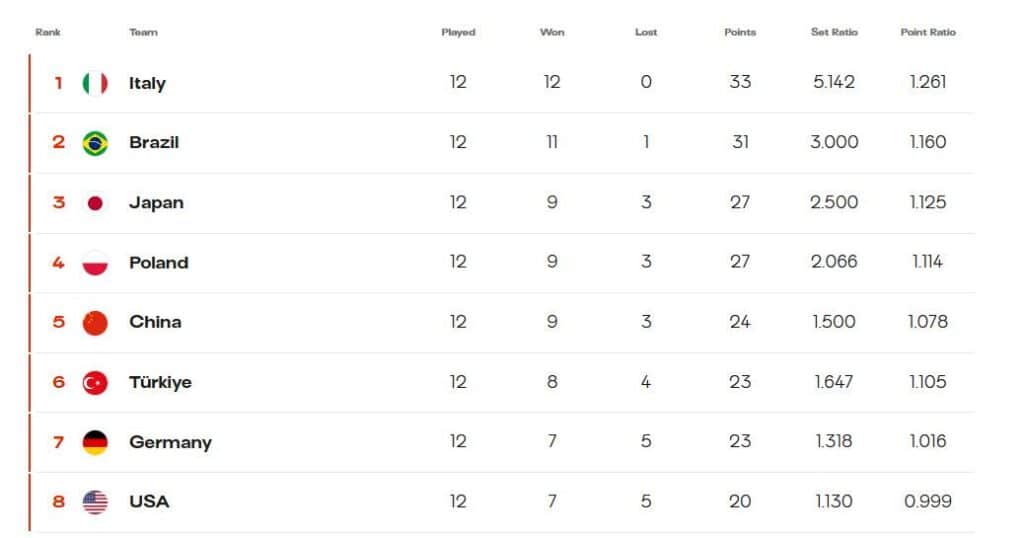Click the Brazil flag icon
Image resolution: width=1024 pixels, height=538 pixels.
click(95, 143)
